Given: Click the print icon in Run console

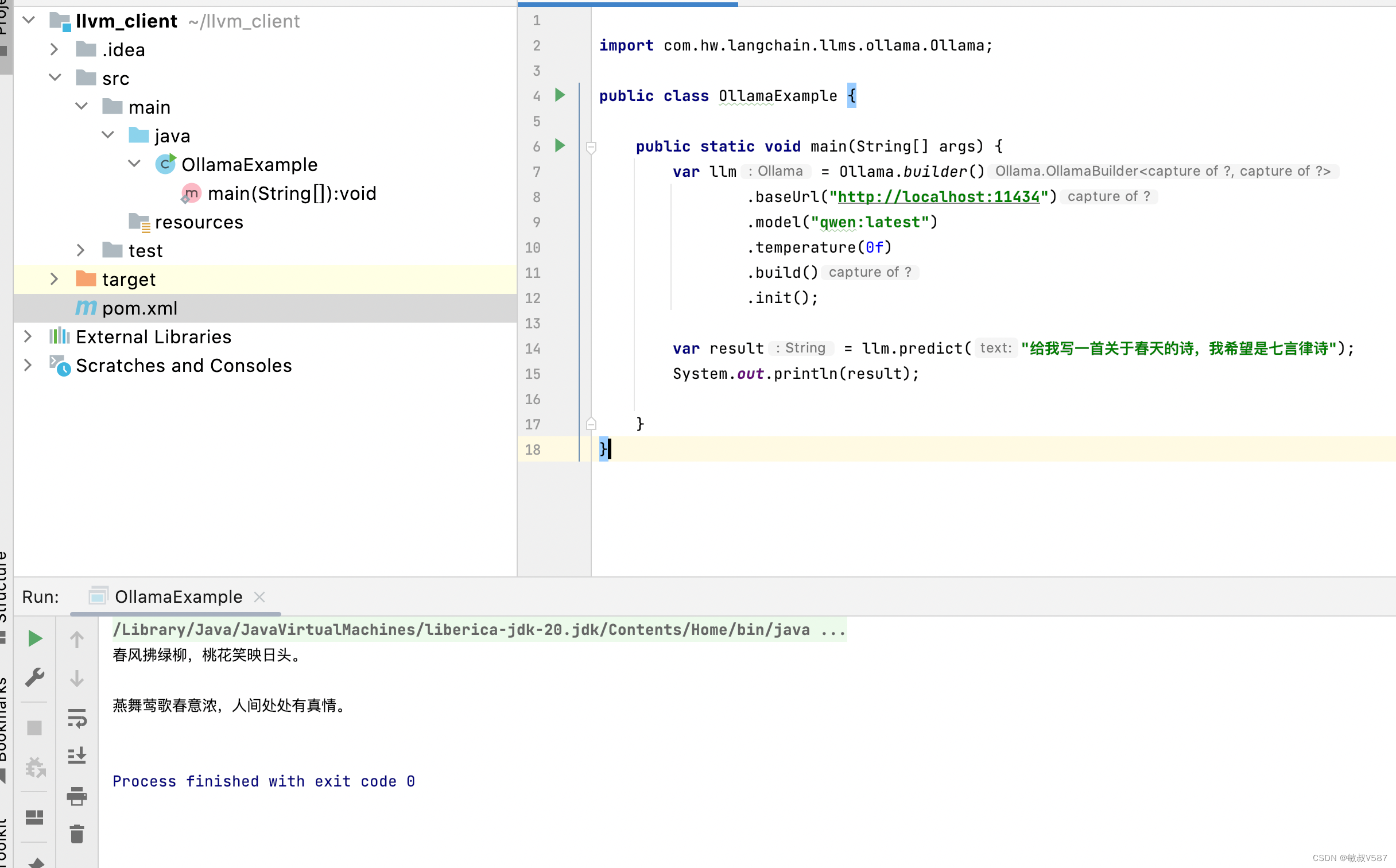Looking at the screenshot, I should click(77, 796).
